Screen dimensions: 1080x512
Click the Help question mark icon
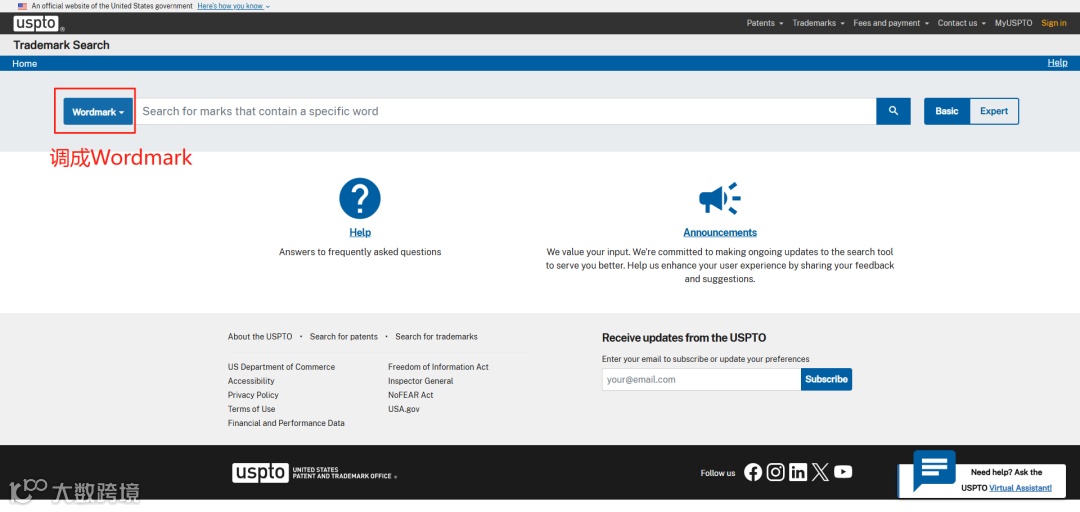pyautogui.click(x=360, y=198)
